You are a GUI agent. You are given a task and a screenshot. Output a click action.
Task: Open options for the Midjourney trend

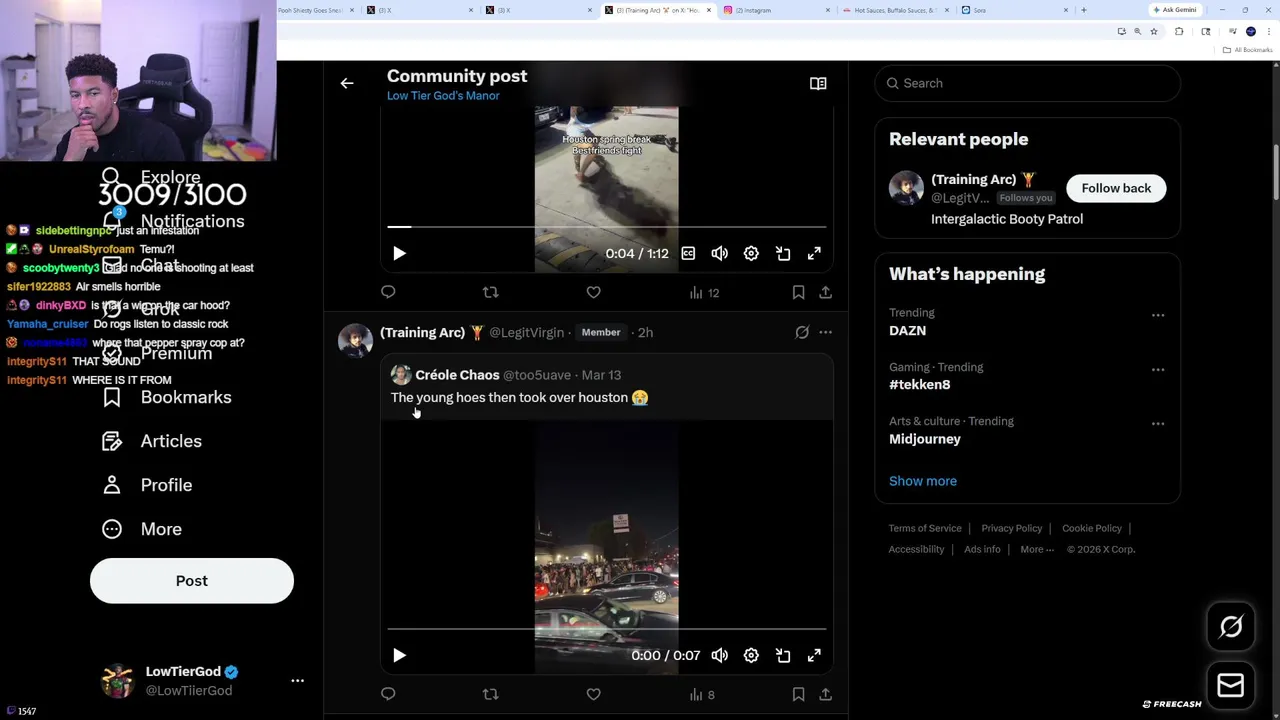pos(1158,424)
